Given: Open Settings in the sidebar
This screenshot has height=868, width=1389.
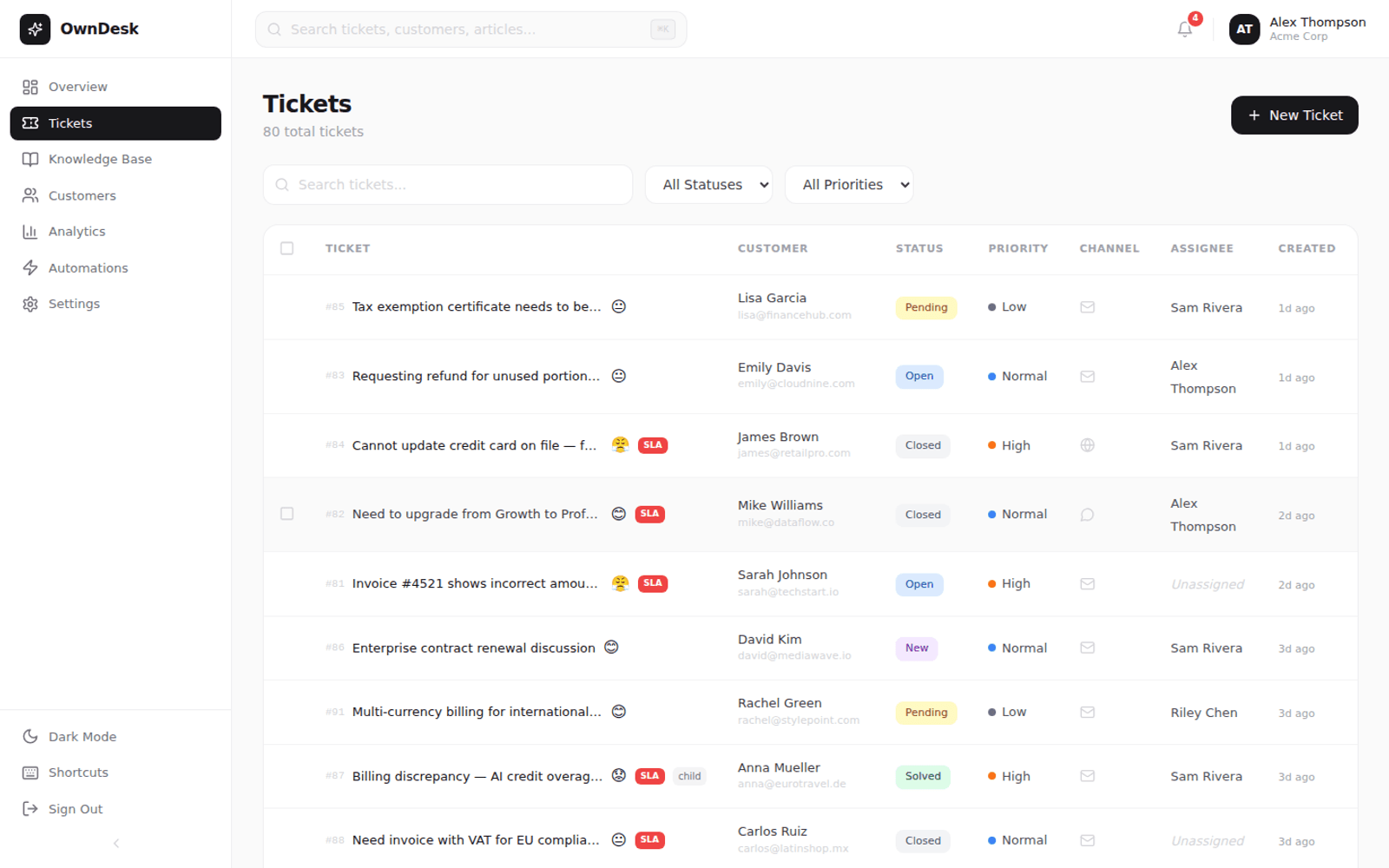Looking at the screenshot, I should [115, 304].
